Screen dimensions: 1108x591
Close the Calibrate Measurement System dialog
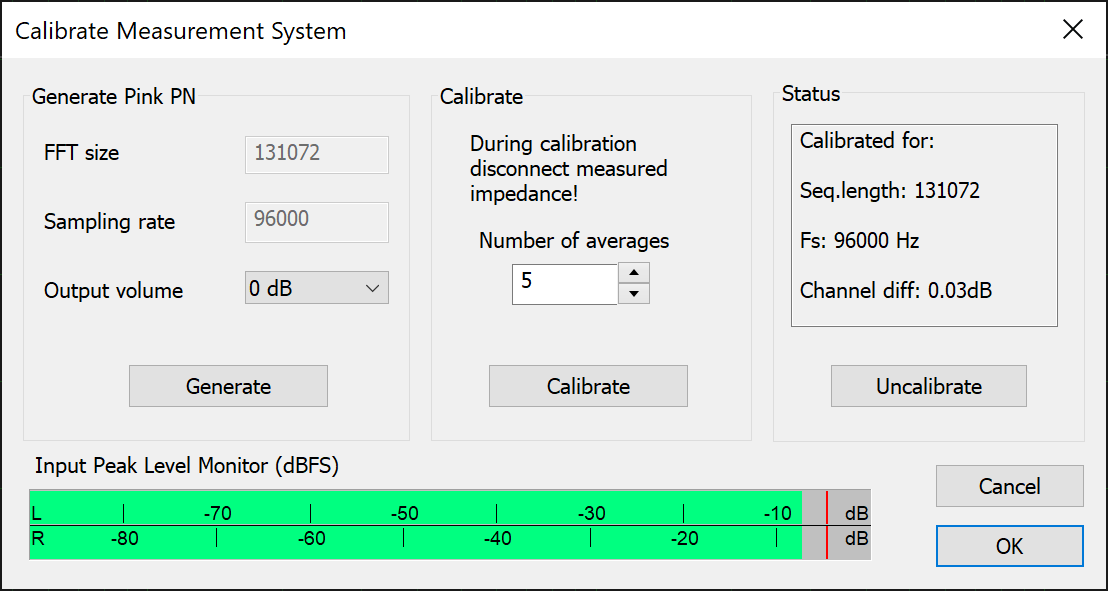coord(1073,29)
